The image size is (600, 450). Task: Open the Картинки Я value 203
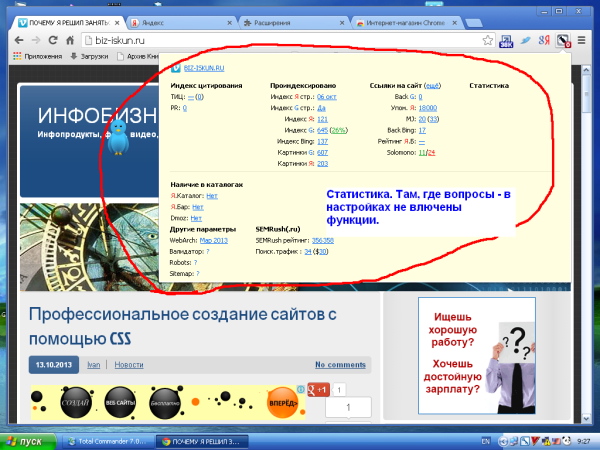click(323, 164)
